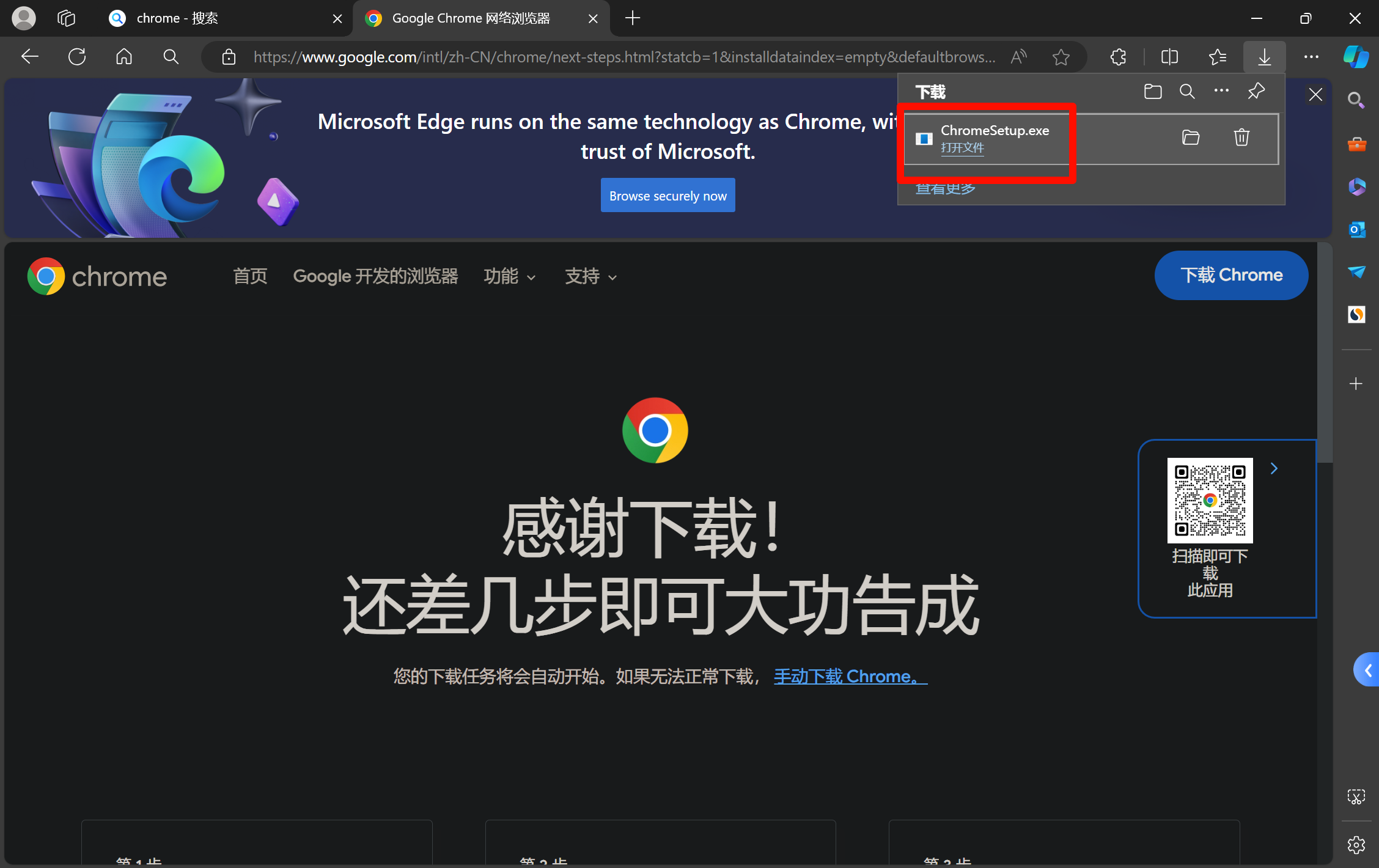The image size is (1379, 868).
Task: Add this page to favorites with the star icon
Action: 1061,57
